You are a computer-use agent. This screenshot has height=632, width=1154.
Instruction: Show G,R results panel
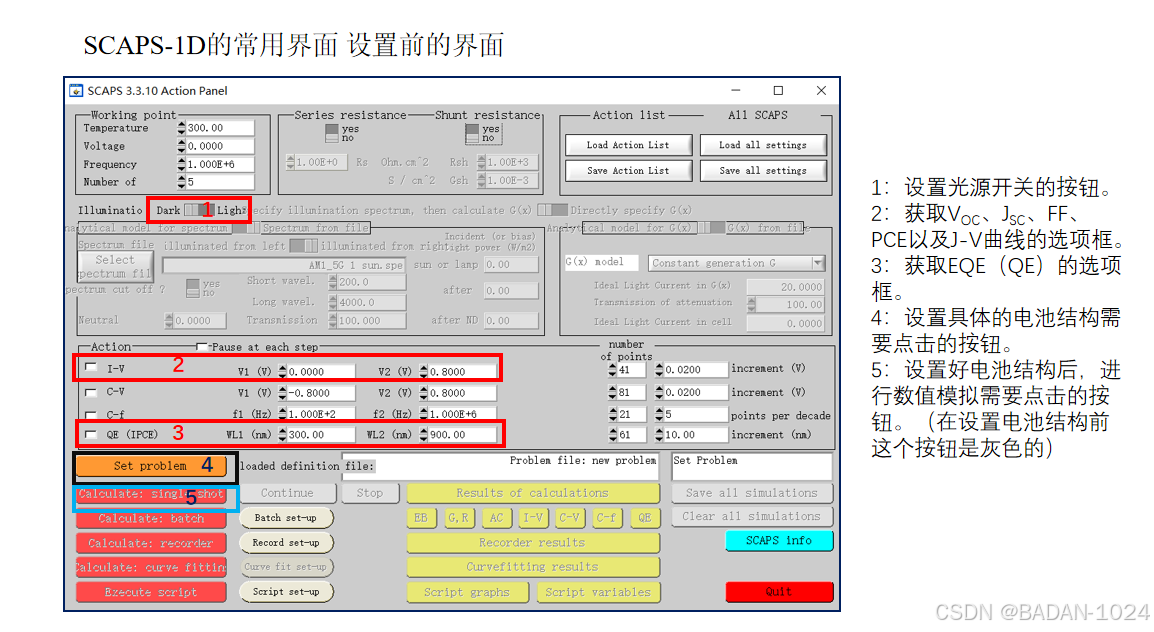(458, 518)
